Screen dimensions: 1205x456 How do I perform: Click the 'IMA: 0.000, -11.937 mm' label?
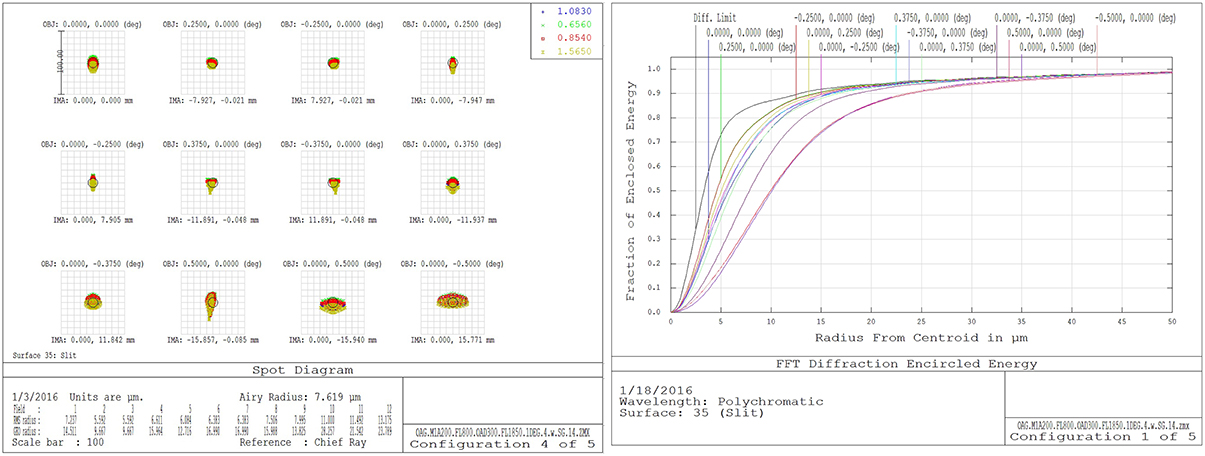tap(452, 219)
